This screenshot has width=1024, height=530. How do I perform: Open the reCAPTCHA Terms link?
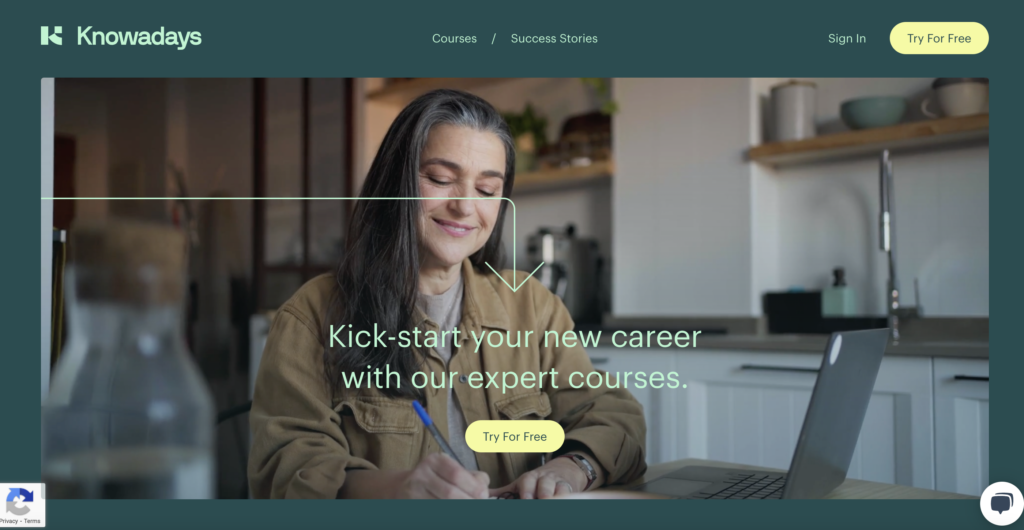32,521
